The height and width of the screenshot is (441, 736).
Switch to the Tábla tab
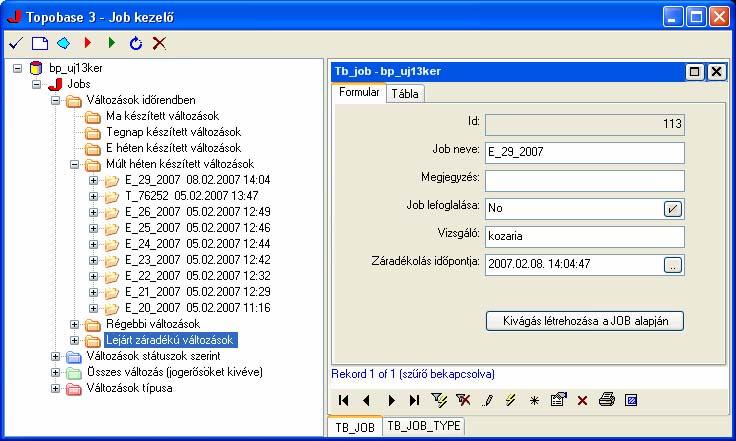[x=405, y=93]
